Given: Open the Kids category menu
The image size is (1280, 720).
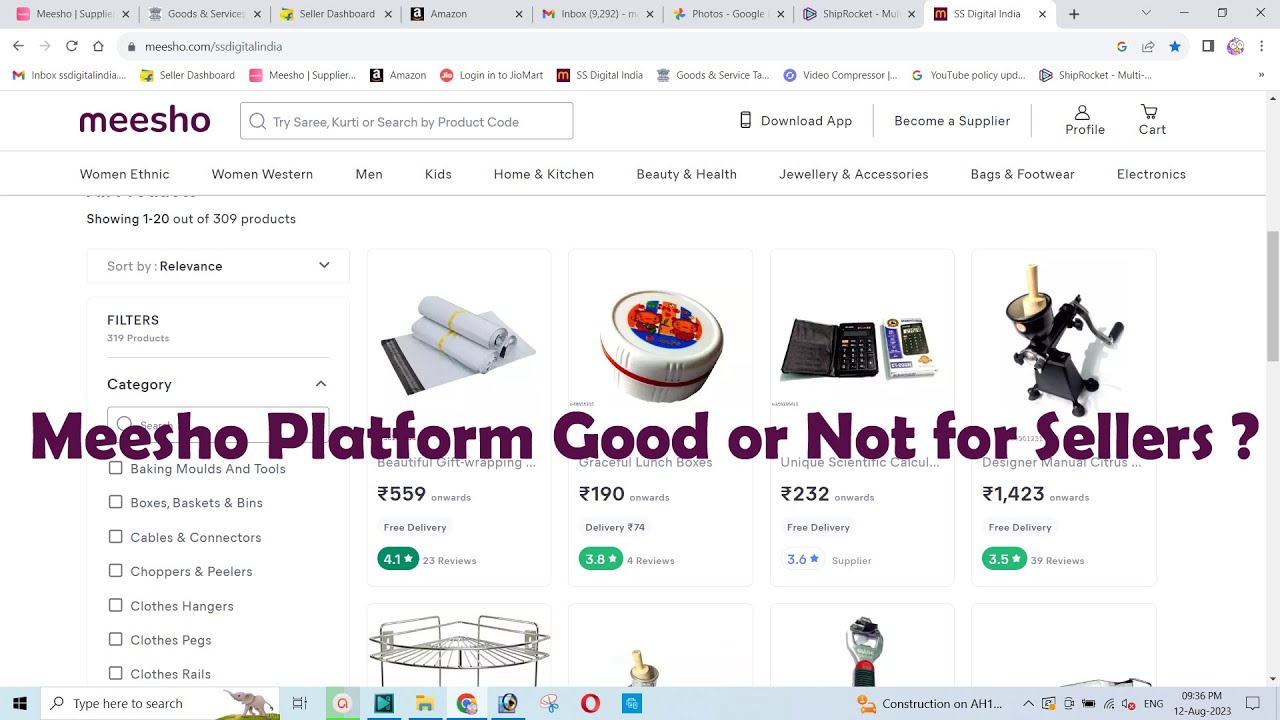Looking at the screenshot, I should point(438,174).
